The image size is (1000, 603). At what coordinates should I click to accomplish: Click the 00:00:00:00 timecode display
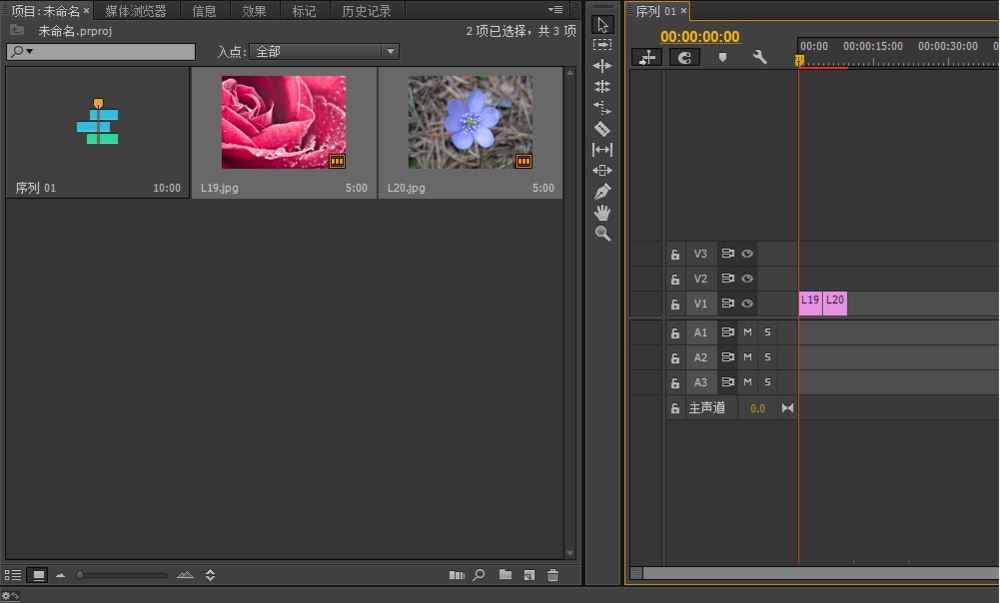[x=700, y=36]
